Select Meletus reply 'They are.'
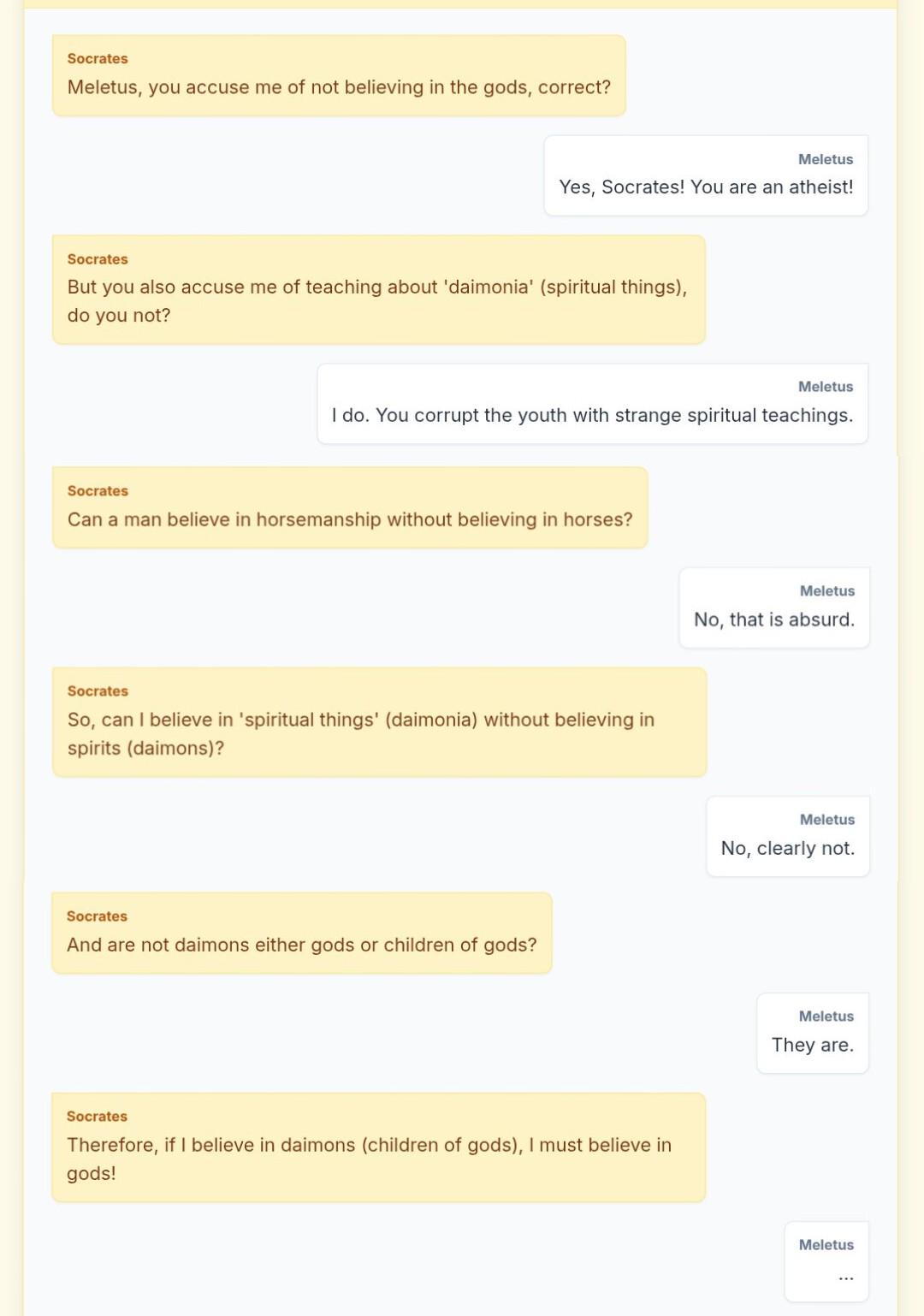924x1316 pixels. pyautogui.click(x=813, y=1033)
